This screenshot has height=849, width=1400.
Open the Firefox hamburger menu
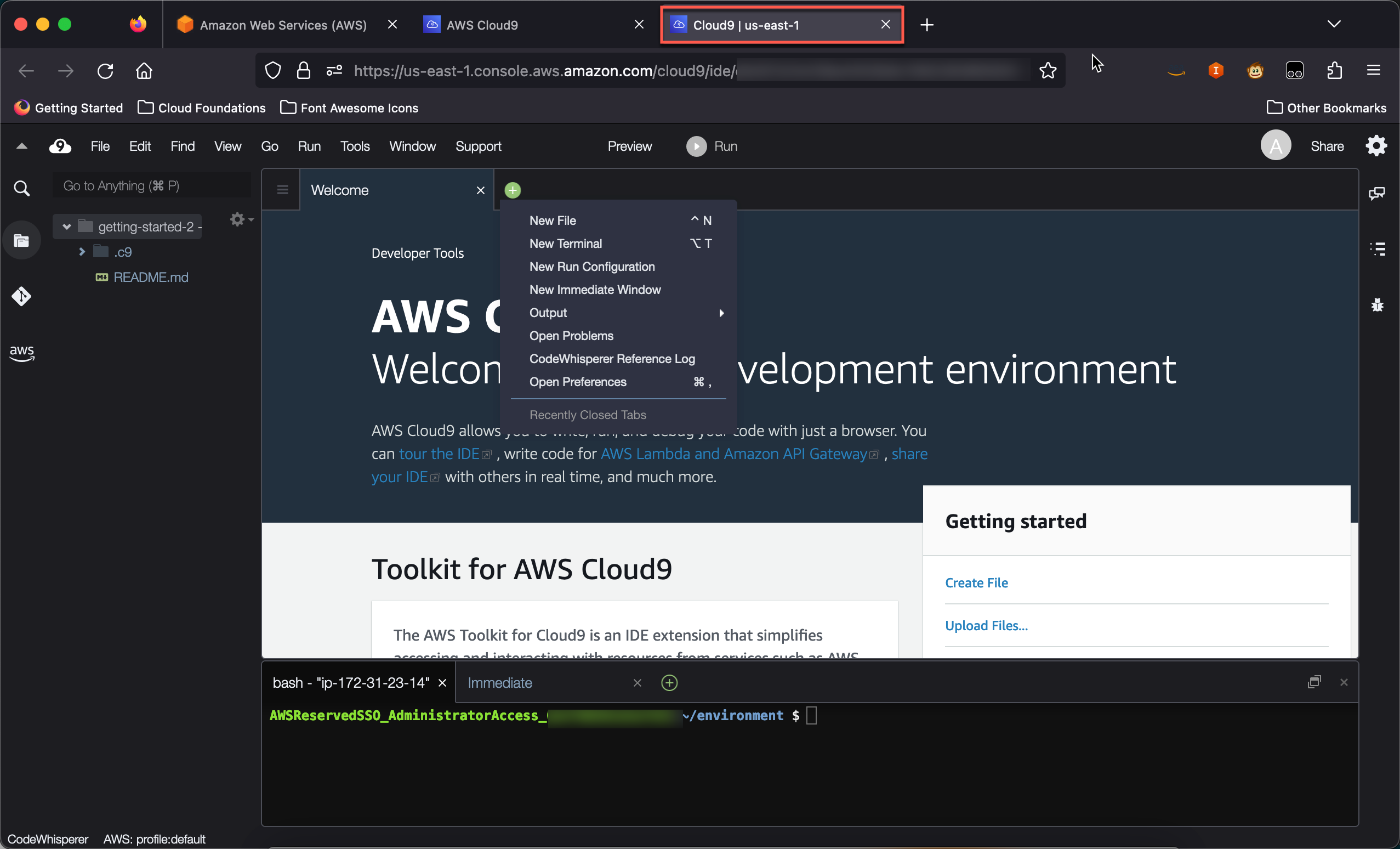click(x=1373, y=71)
